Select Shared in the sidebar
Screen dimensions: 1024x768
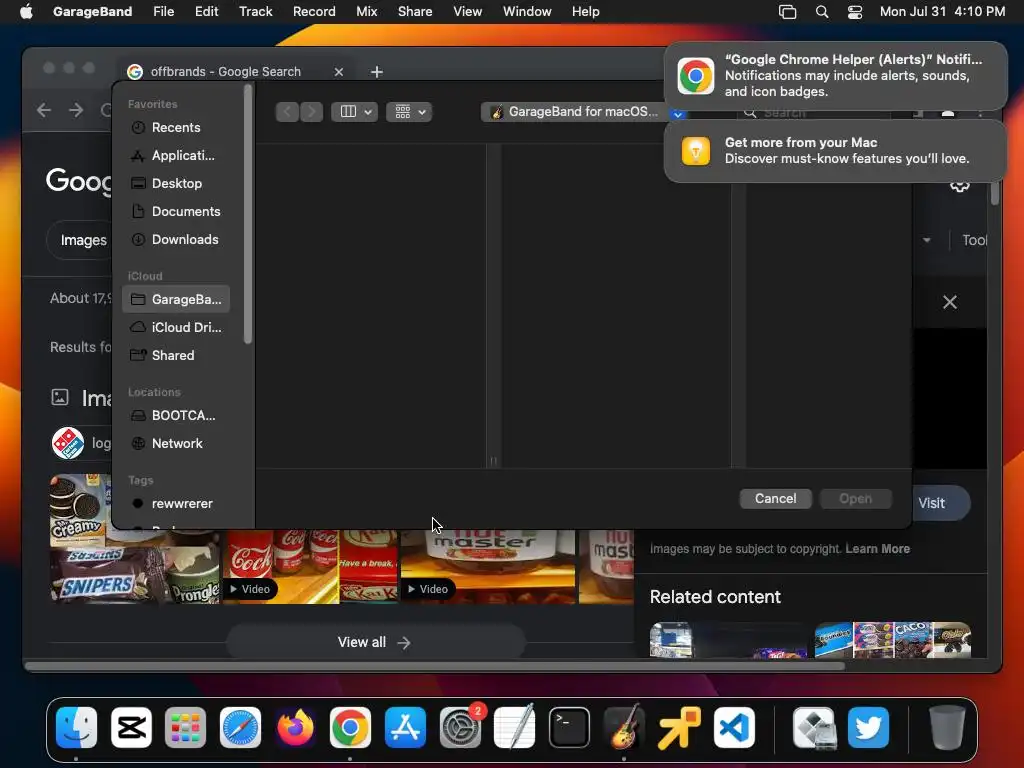tap(176, 355)
